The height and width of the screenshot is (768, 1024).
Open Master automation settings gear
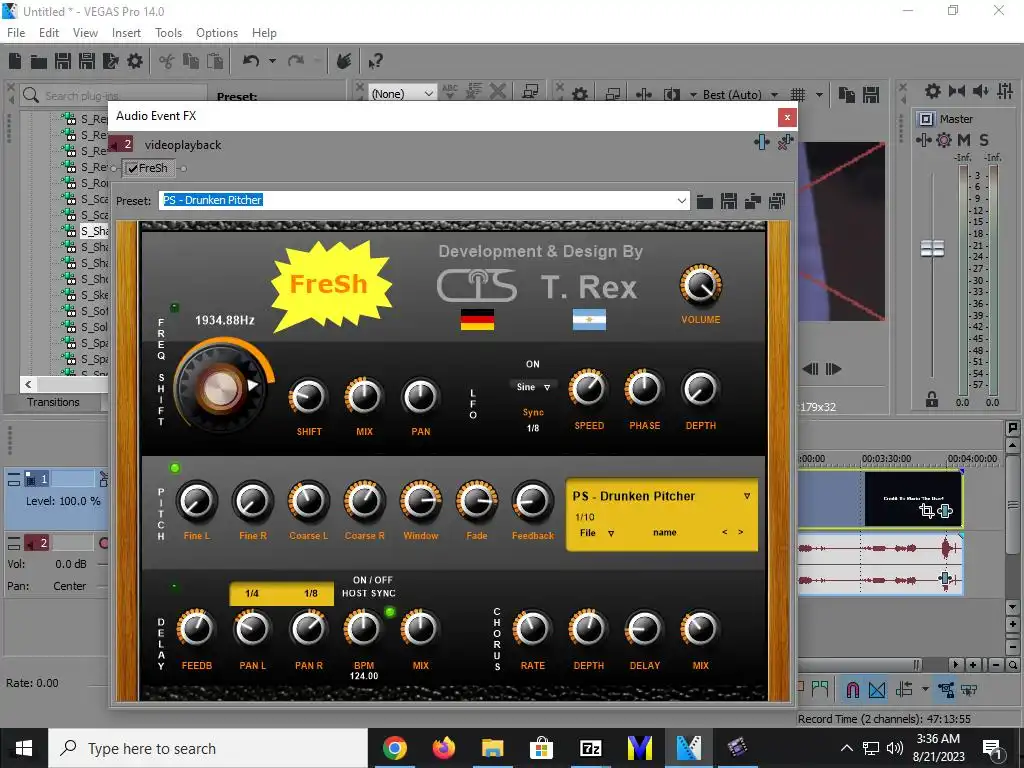pyautogui.click(x=944, y=140)
